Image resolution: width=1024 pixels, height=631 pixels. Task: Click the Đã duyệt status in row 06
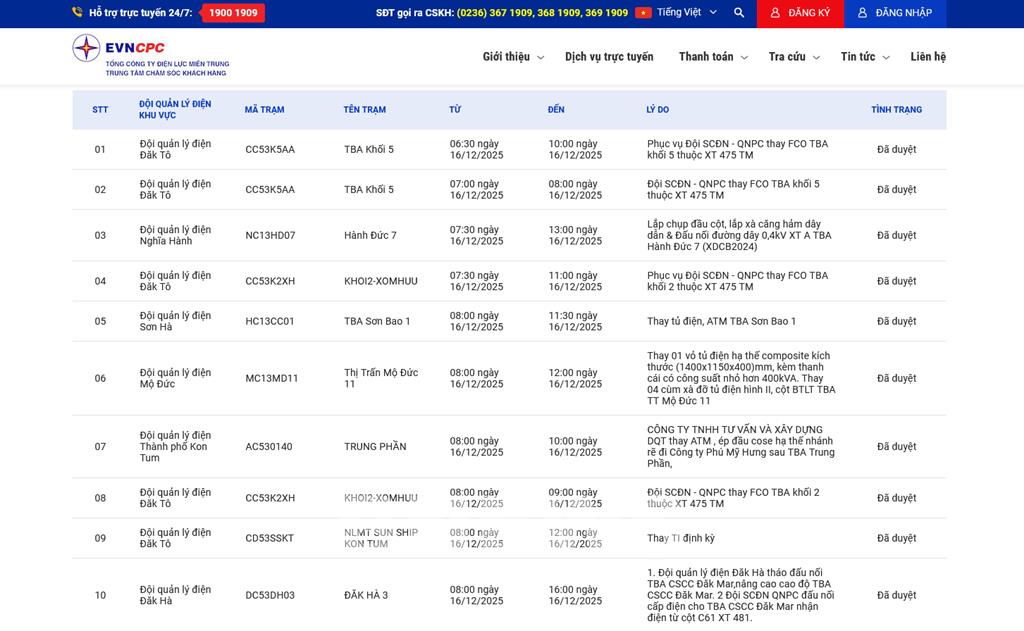coord(896,378)
